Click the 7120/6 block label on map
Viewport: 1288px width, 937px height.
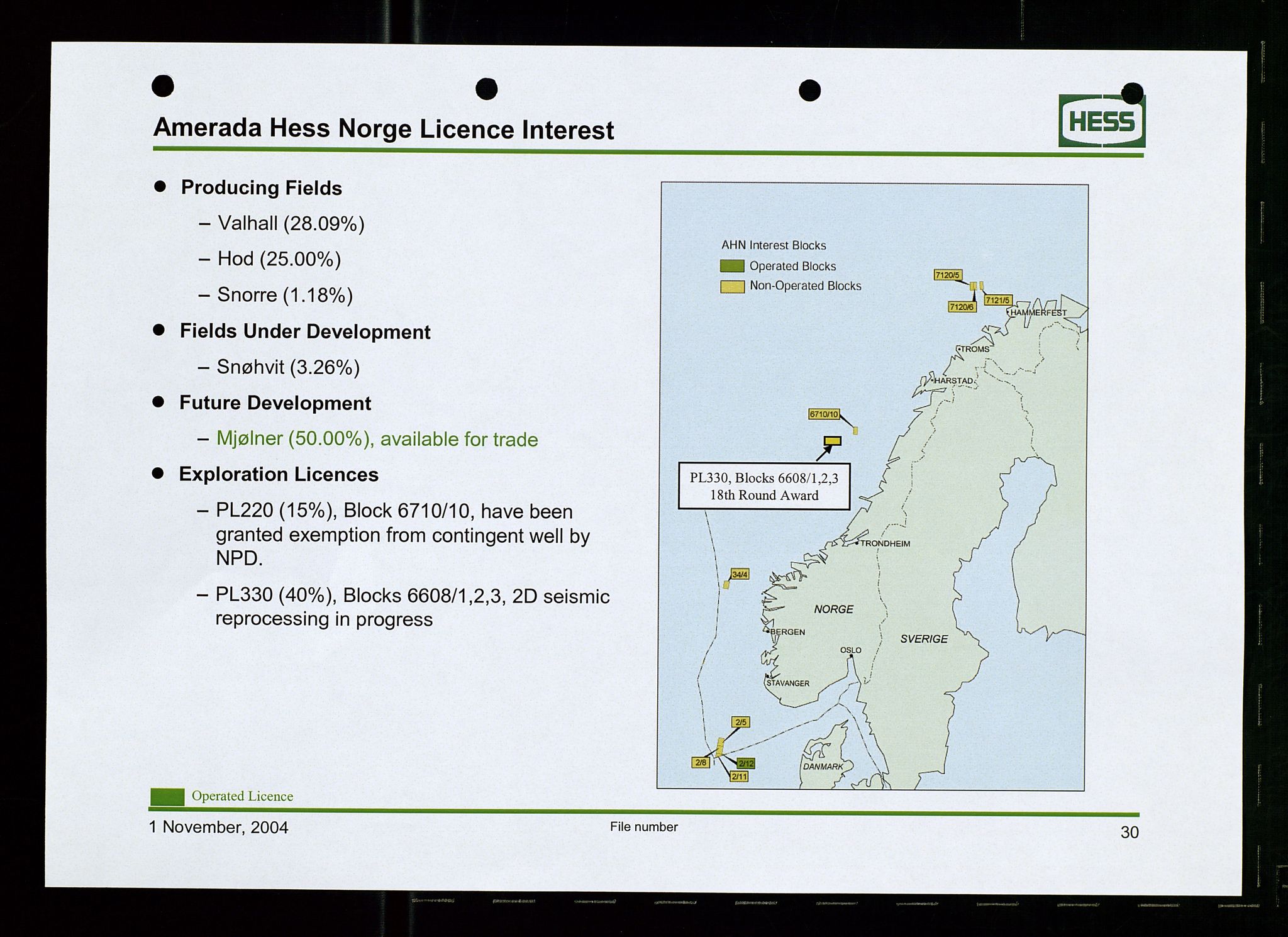[962, 307]
